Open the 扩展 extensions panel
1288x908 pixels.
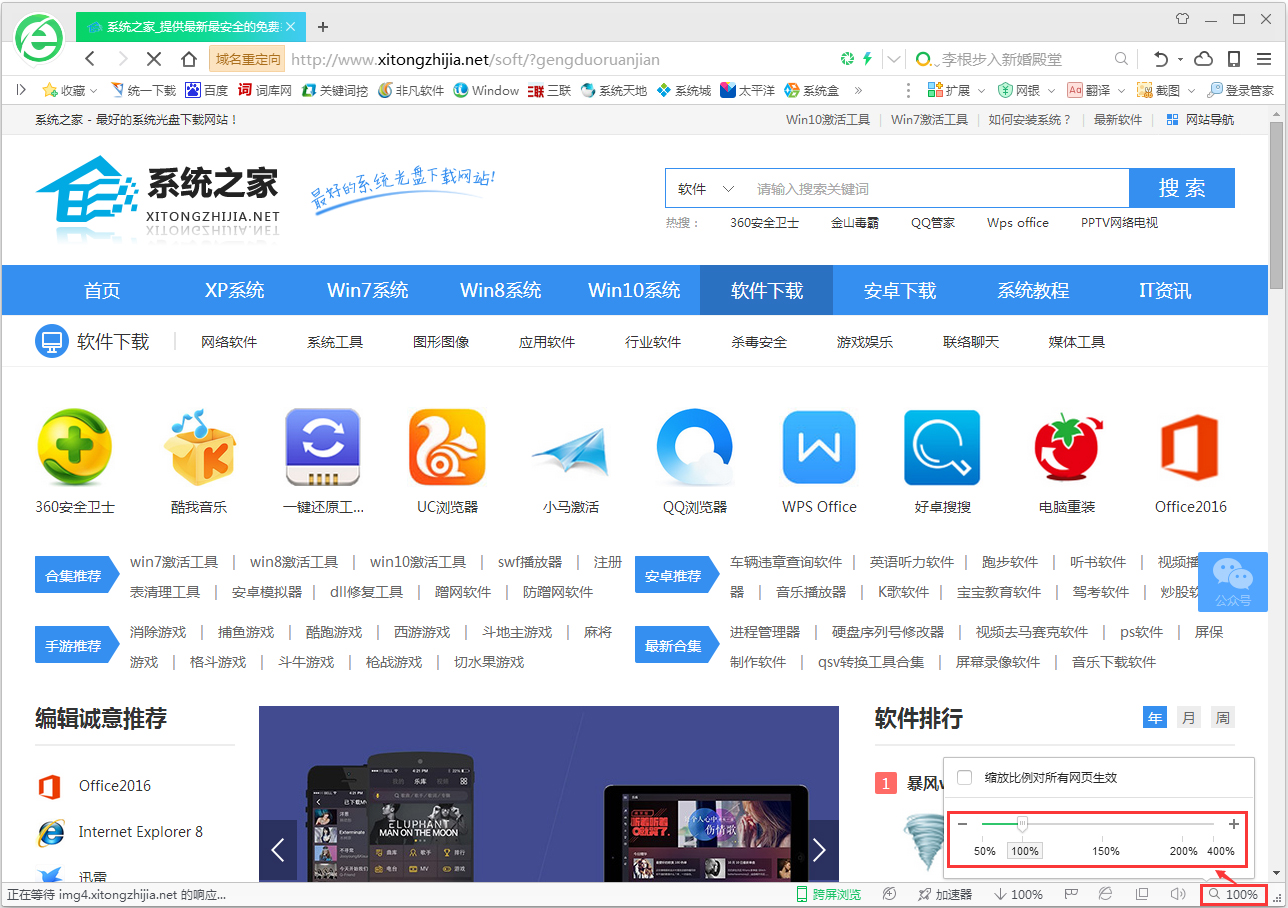coord(946,90)
